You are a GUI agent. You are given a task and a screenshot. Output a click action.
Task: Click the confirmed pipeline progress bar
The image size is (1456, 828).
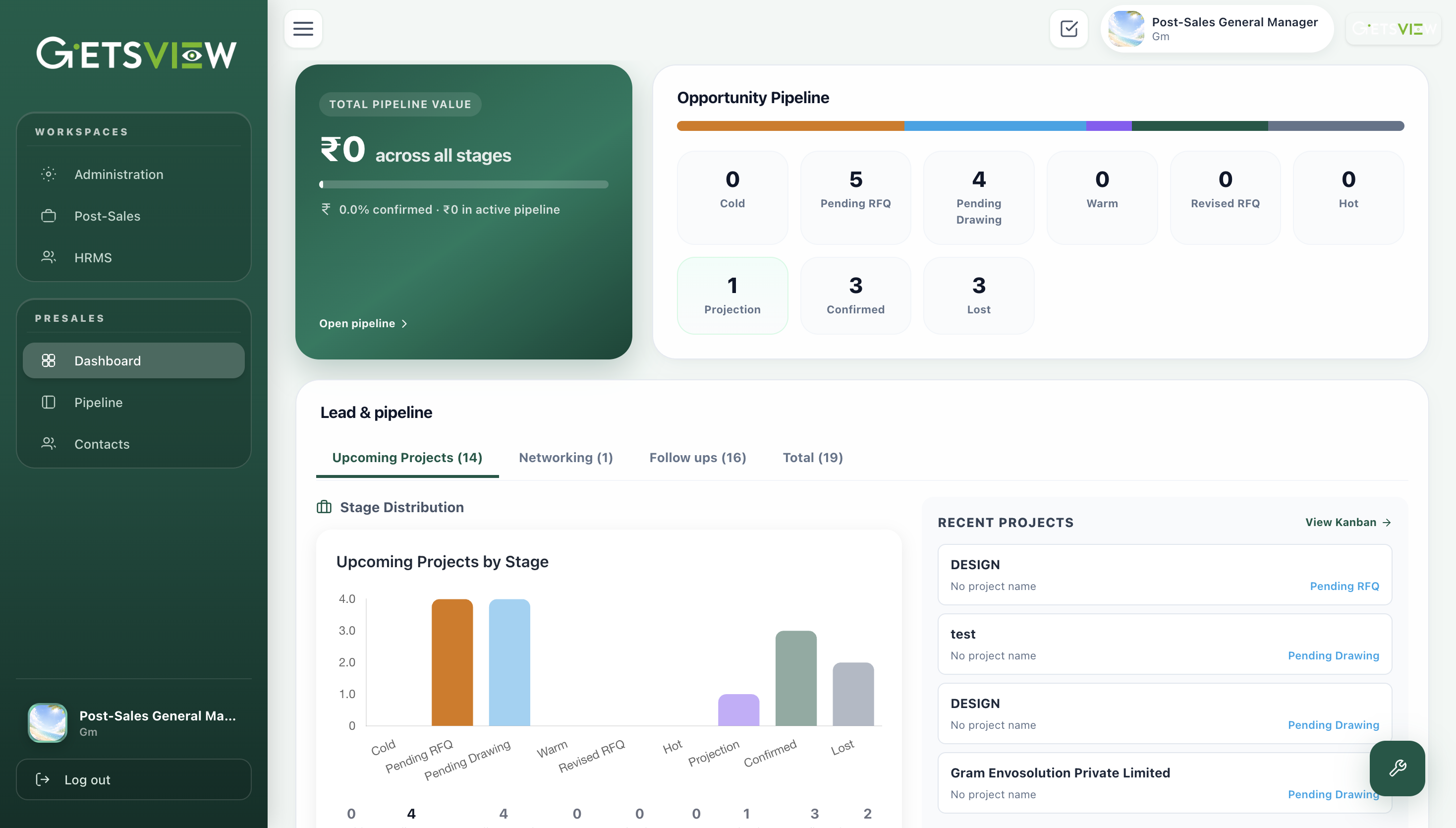(x=463, y=184)
